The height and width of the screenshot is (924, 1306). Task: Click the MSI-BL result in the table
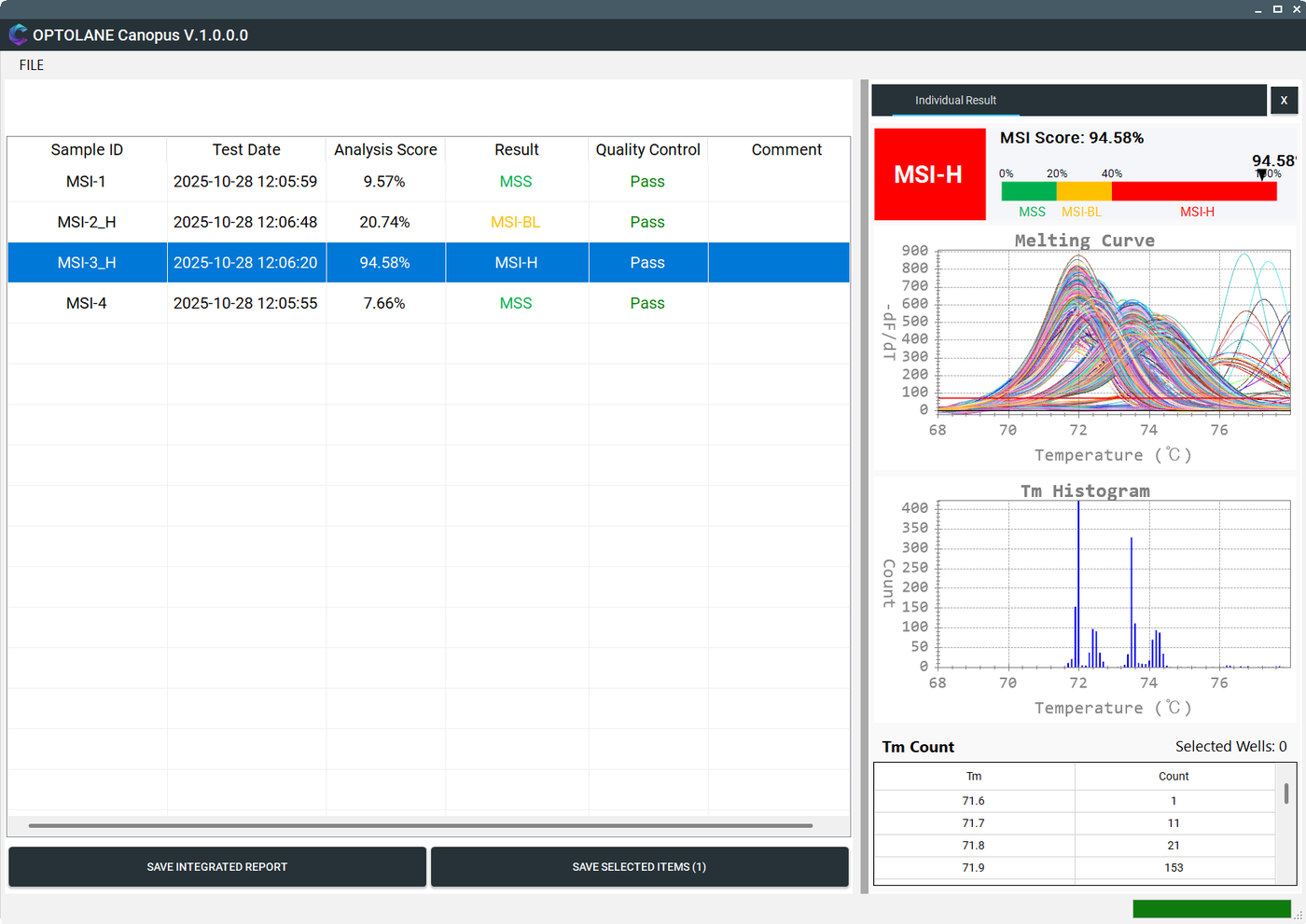coord(516,222)
